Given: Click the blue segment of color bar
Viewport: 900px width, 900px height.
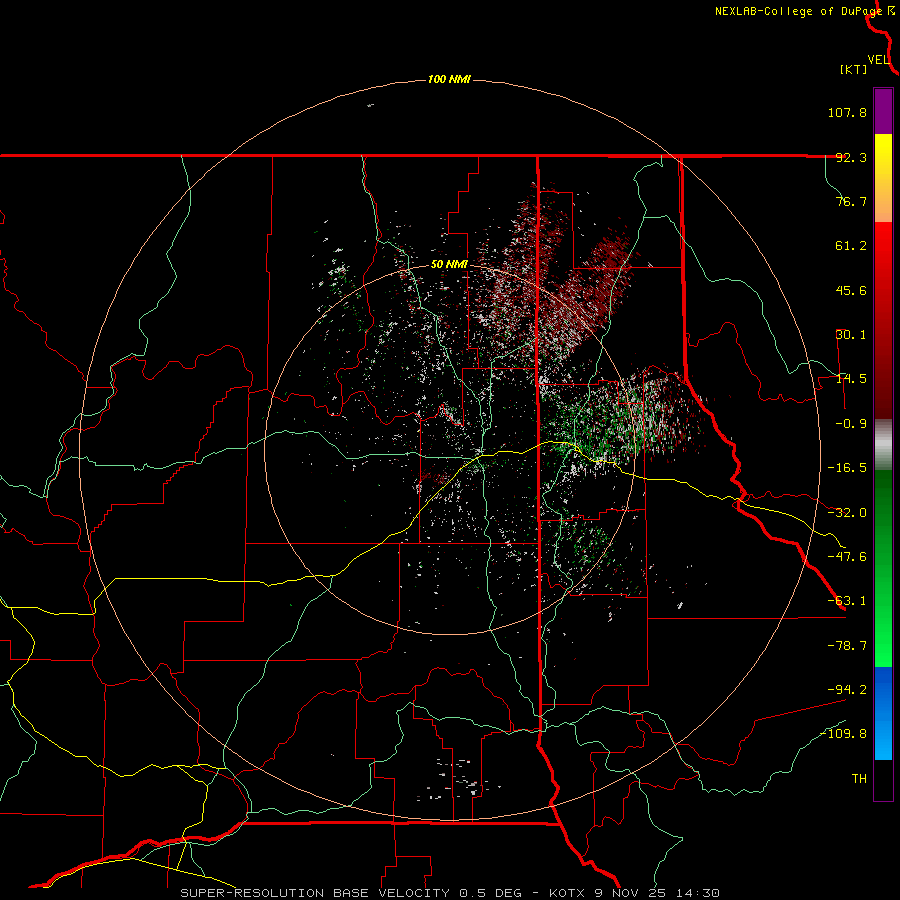Looking at the screenshot, I should (883, 713).
